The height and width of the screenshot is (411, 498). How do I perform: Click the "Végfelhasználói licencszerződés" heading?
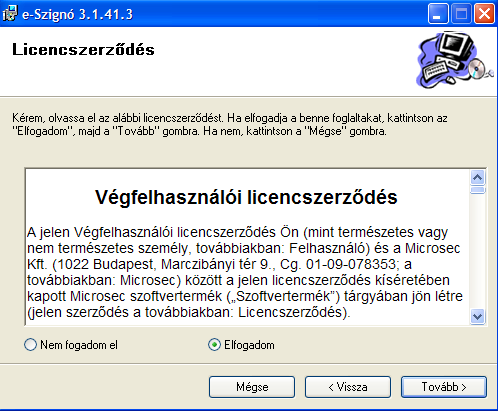point(246,197)
